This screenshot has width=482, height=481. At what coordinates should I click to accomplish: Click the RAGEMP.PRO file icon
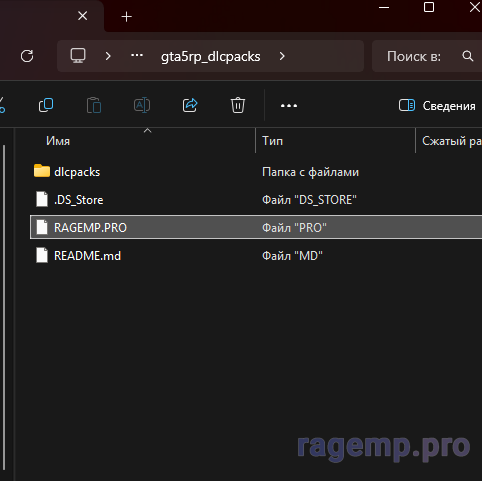pos(42,227)
